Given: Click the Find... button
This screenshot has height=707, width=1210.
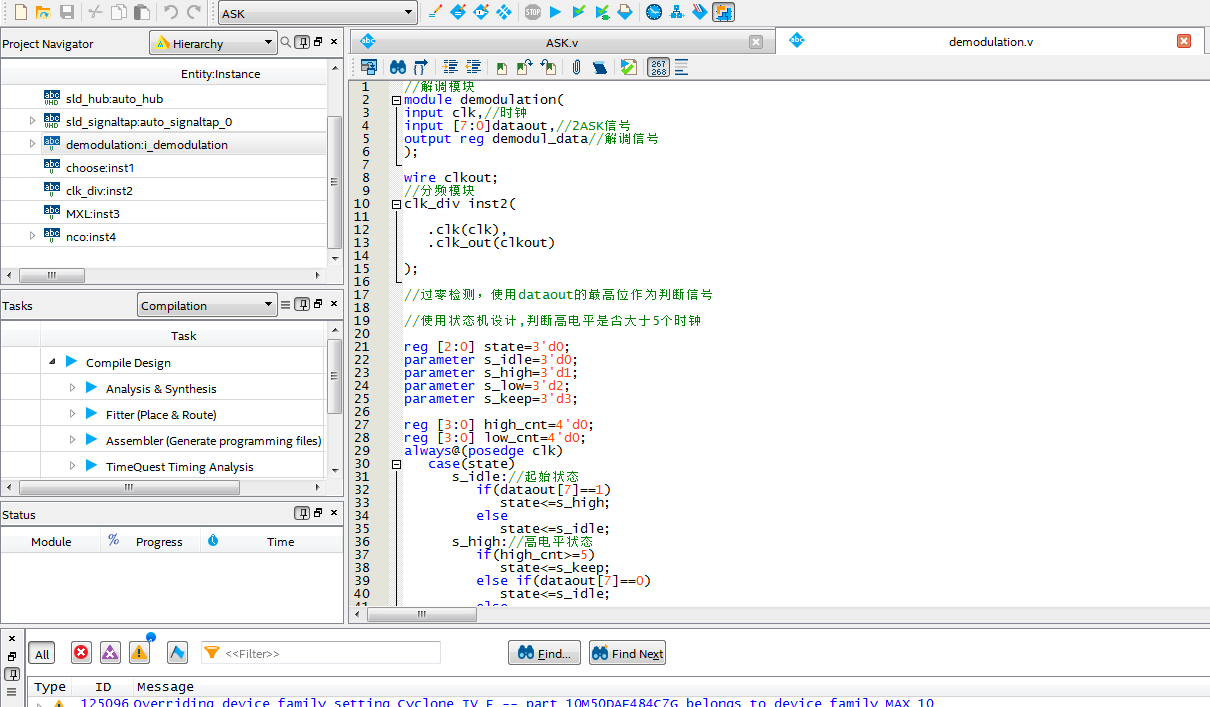Looking at the screenshot, I should click(x=544, y=653).
